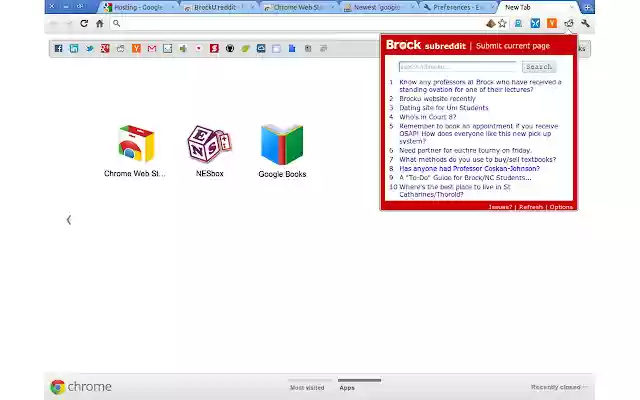Screen dimensions: 640x400
Task: Open the green puzzle piece bookmark
Action: pos(183,49)
